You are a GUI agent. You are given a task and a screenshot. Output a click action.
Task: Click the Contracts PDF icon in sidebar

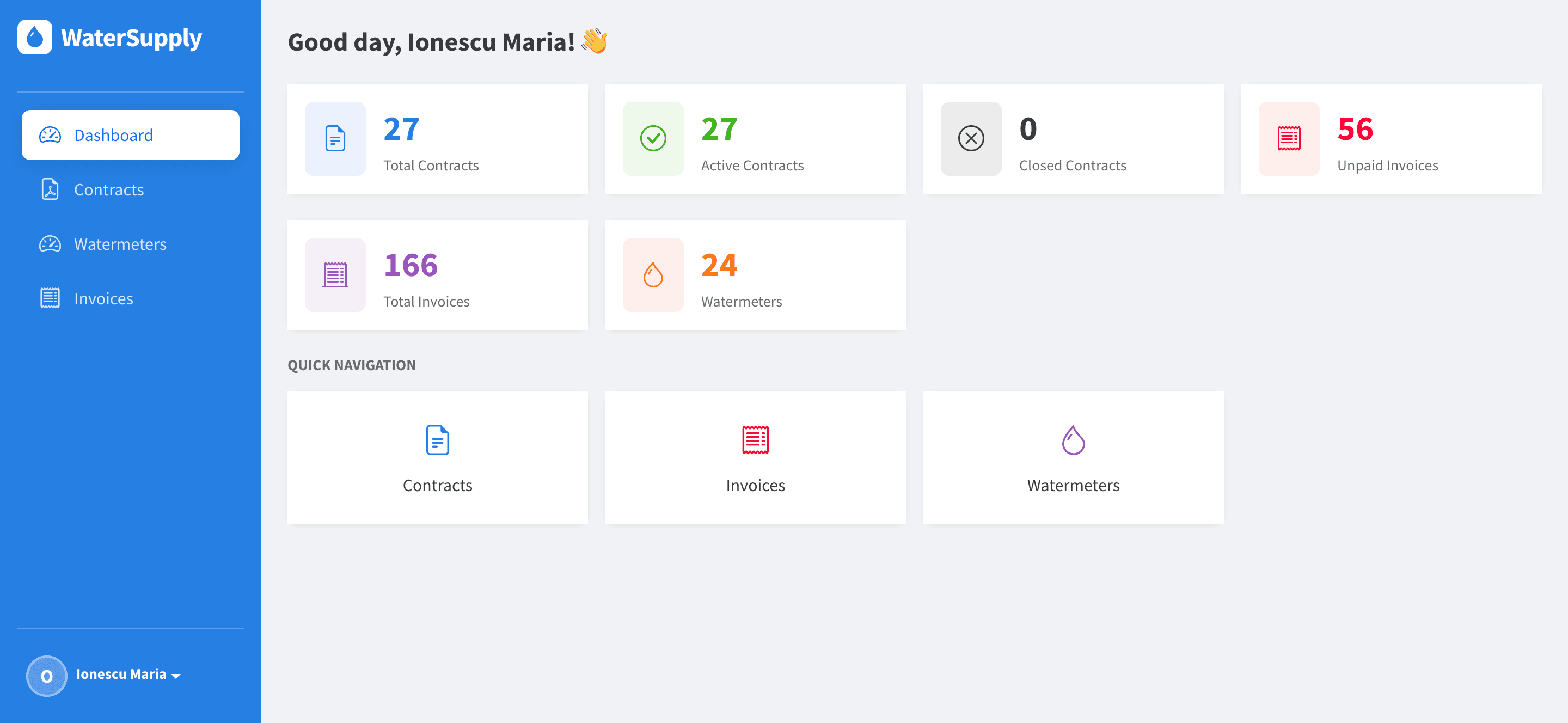(x=50, y=189)
